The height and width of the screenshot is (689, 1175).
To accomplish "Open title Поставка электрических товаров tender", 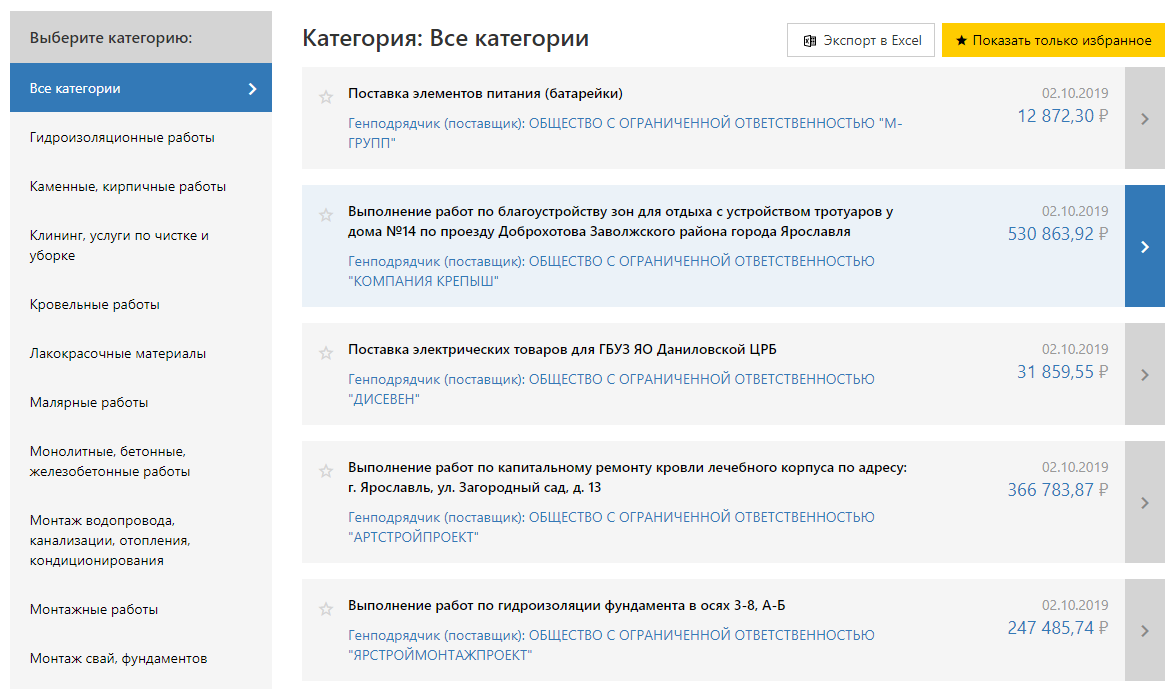I will [x=562, y=349].
